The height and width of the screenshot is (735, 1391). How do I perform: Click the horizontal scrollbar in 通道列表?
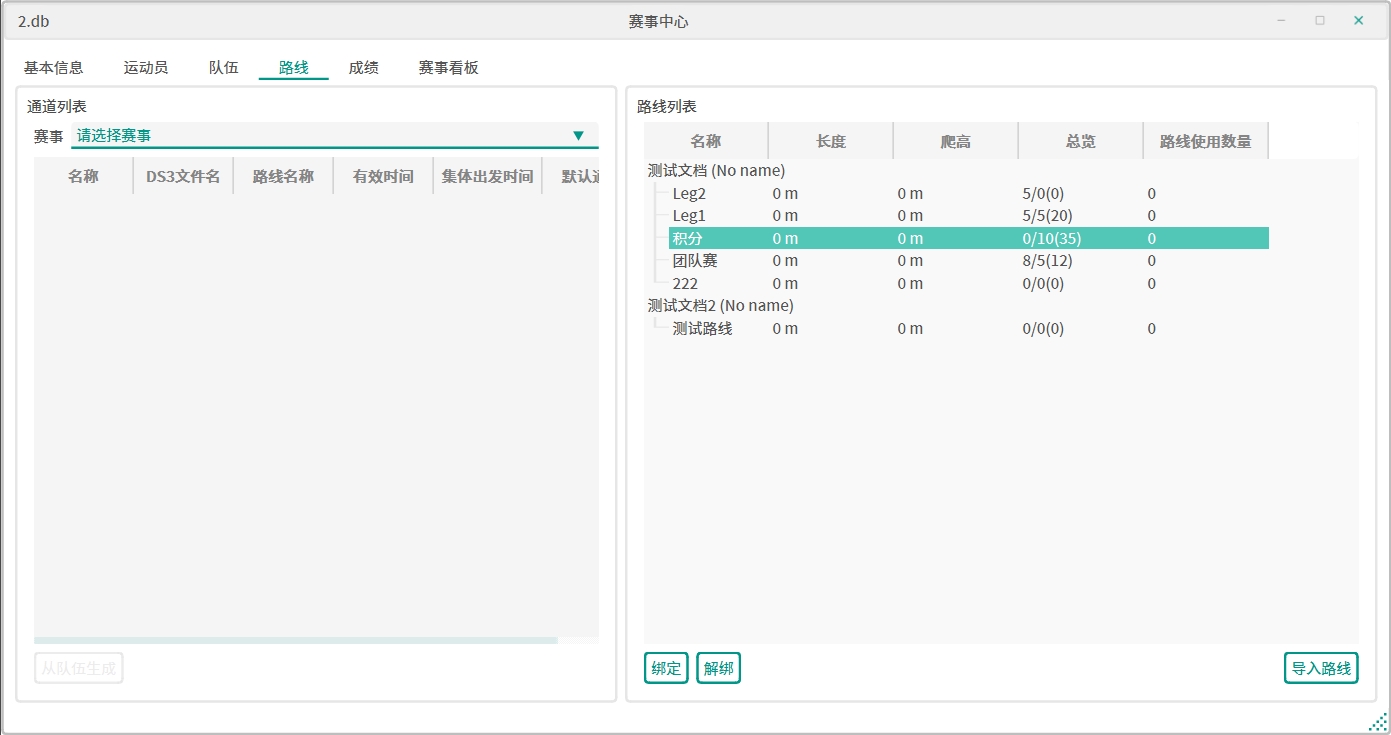tap(295, 640)
